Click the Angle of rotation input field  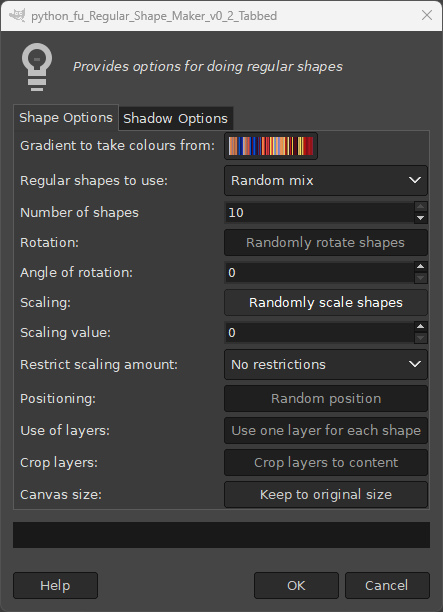[319, 272]
